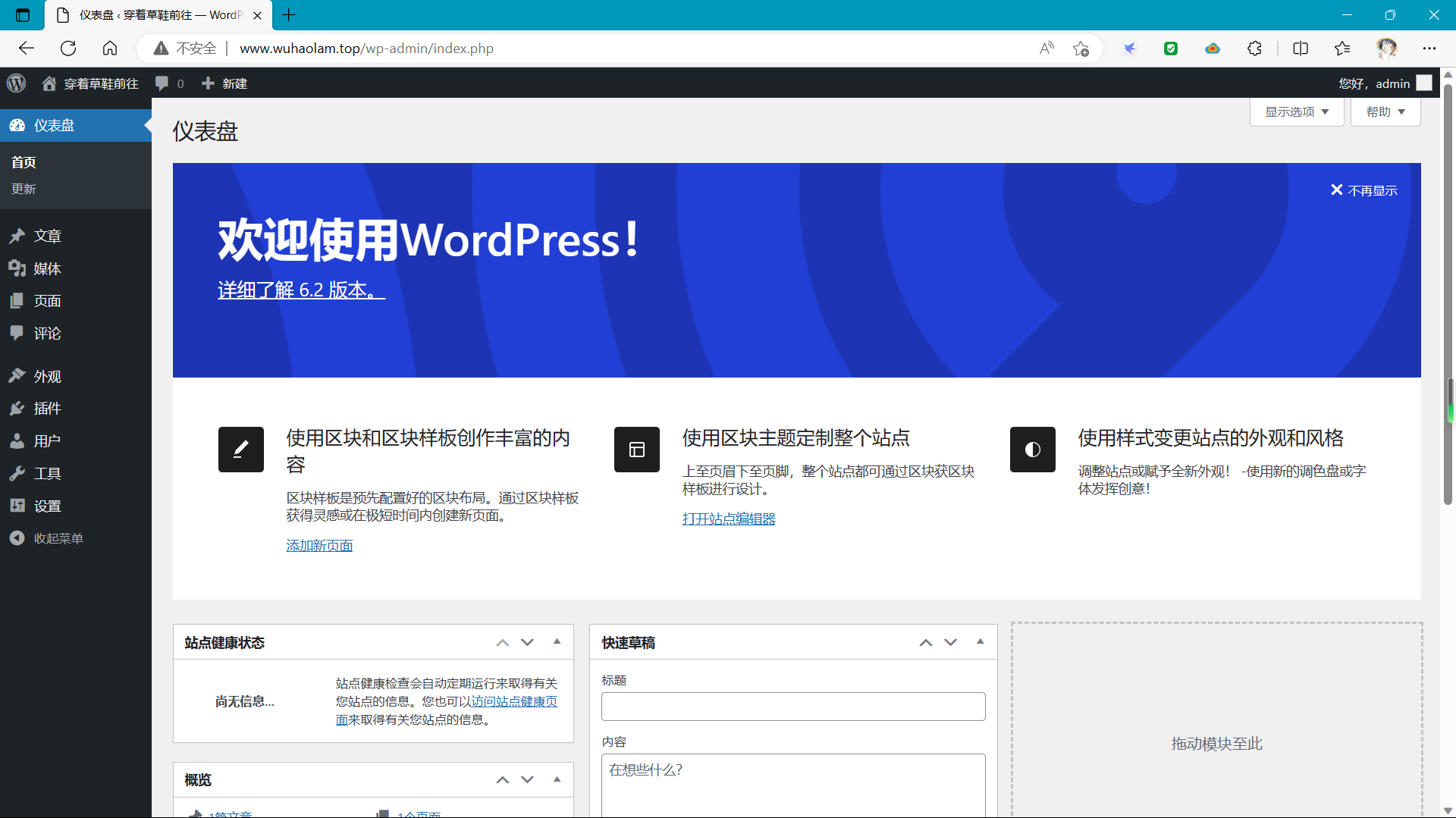This screenshot has height=818, width=1456.
Task: Collapse the 站点健康状态 widget
Action: [x=557, y=642]
